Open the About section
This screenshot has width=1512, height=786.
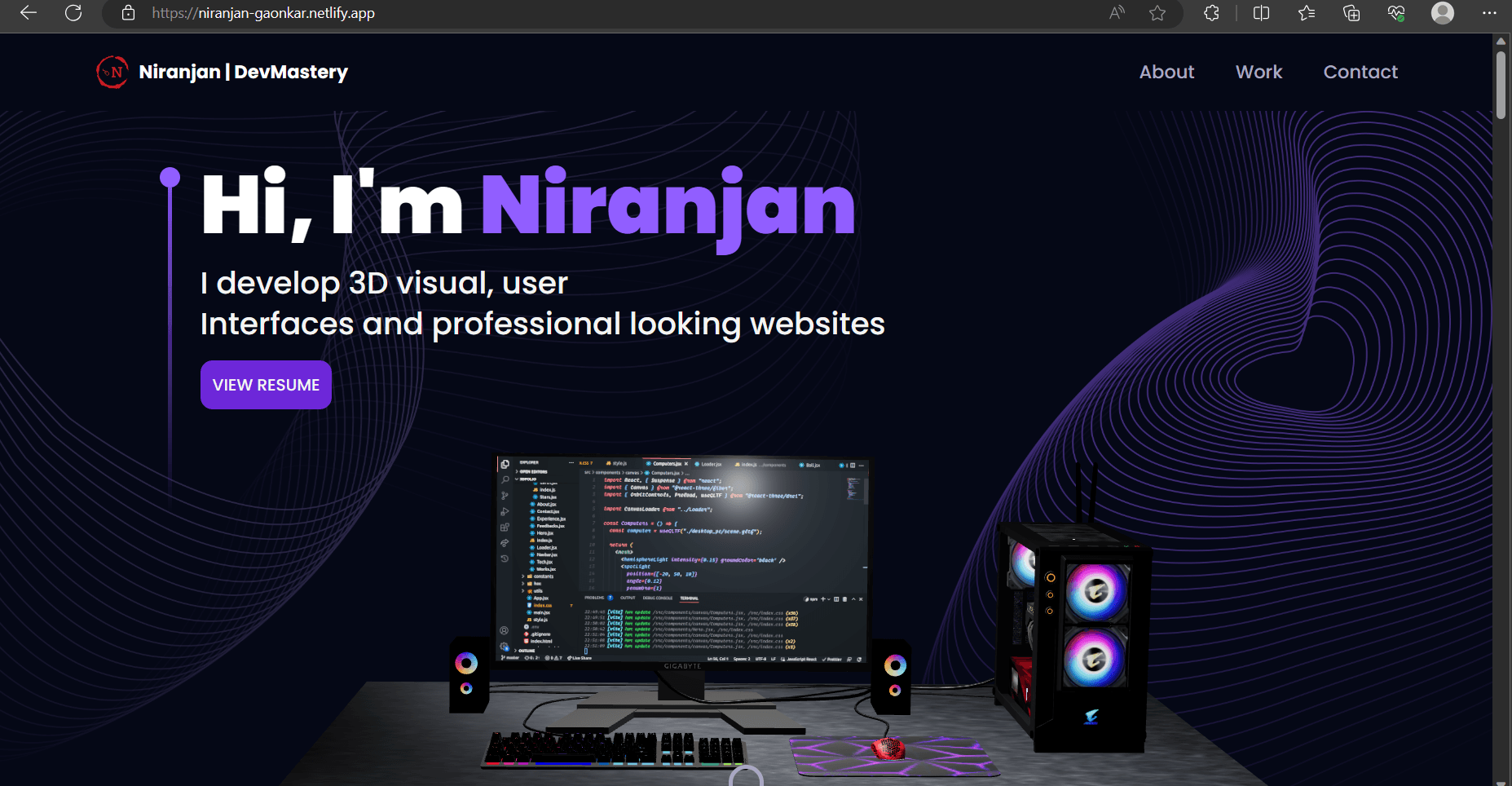[1166, 72]
